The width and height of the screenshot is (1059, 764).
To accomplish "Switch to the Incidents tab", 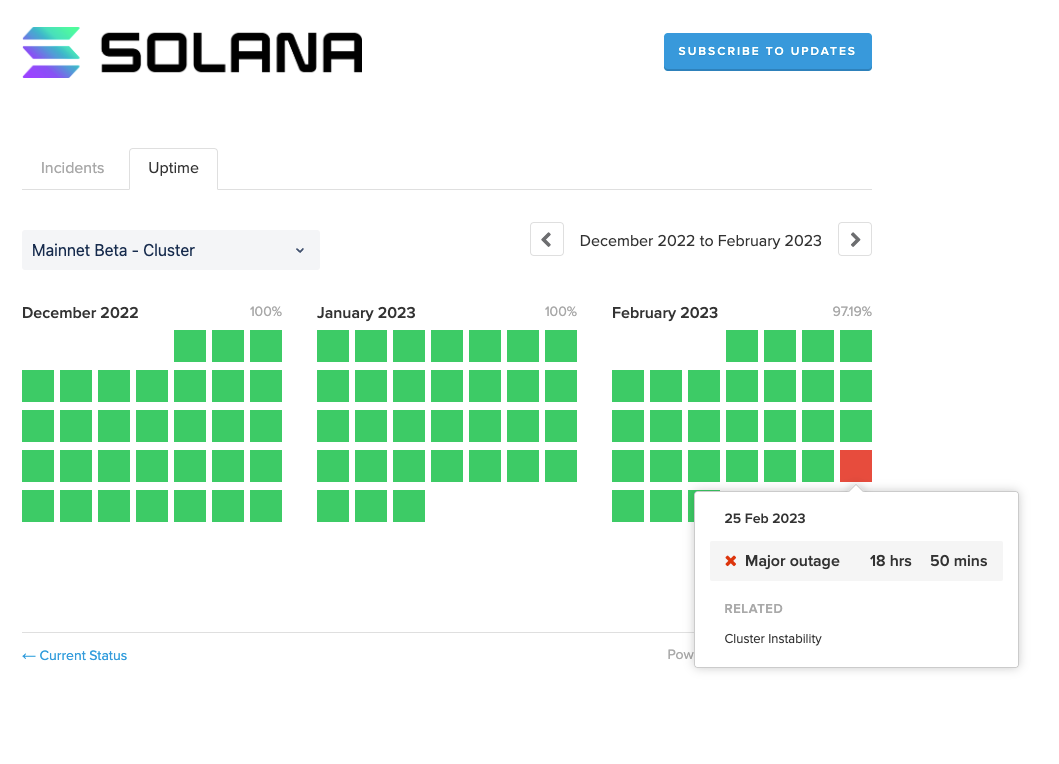I will click(x=72, y=168).
